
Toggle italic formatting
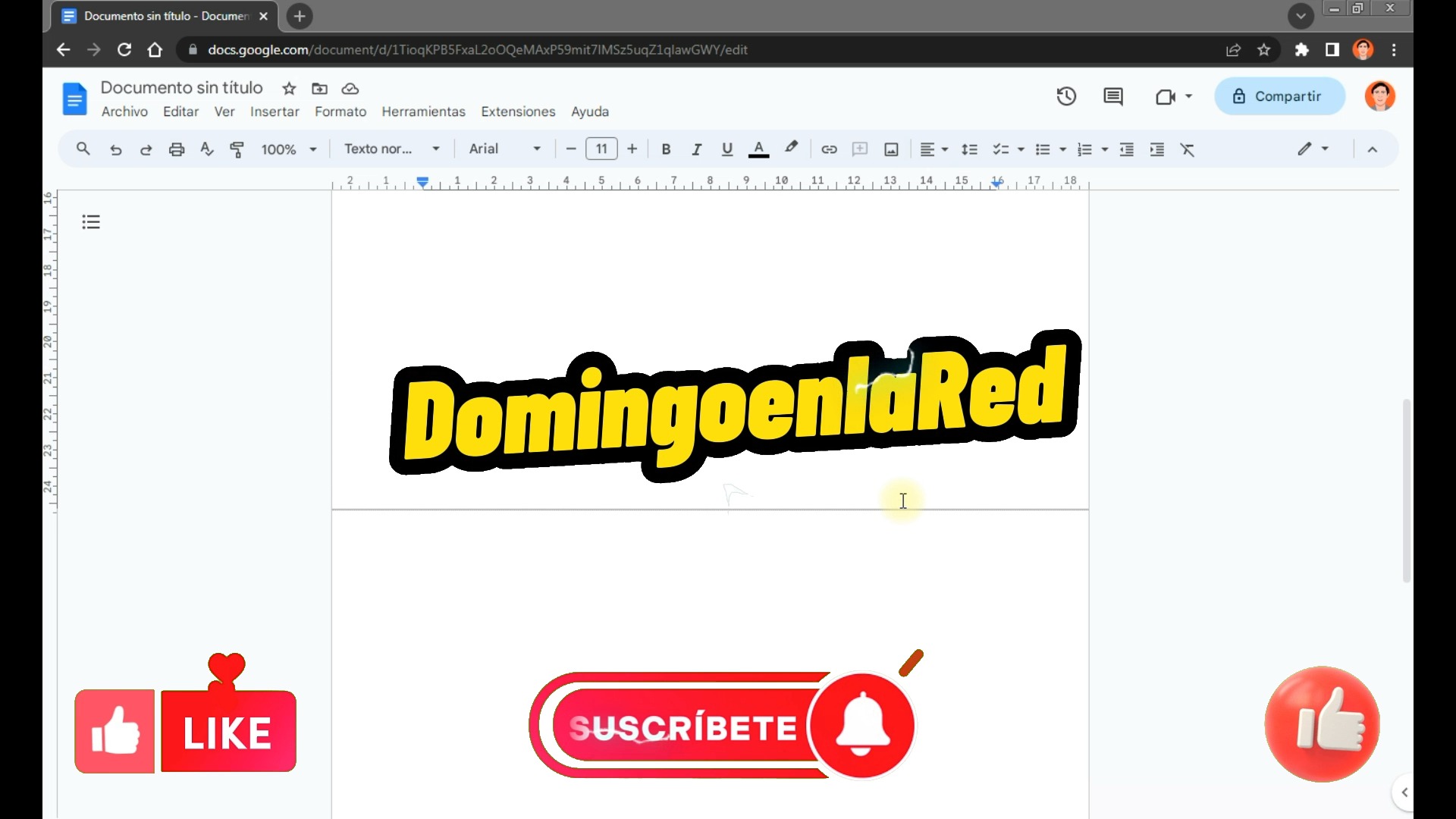pos(696,149)
